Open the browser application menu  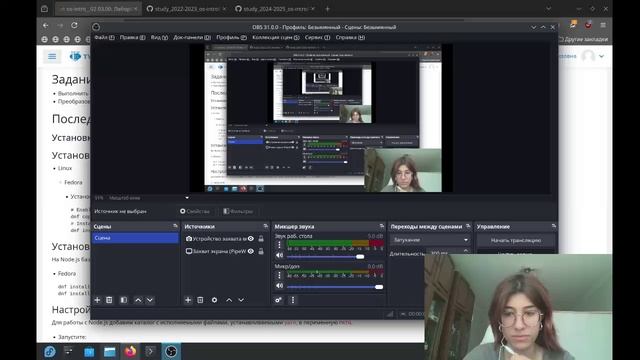pyautogui.click(x=603, y=25)
